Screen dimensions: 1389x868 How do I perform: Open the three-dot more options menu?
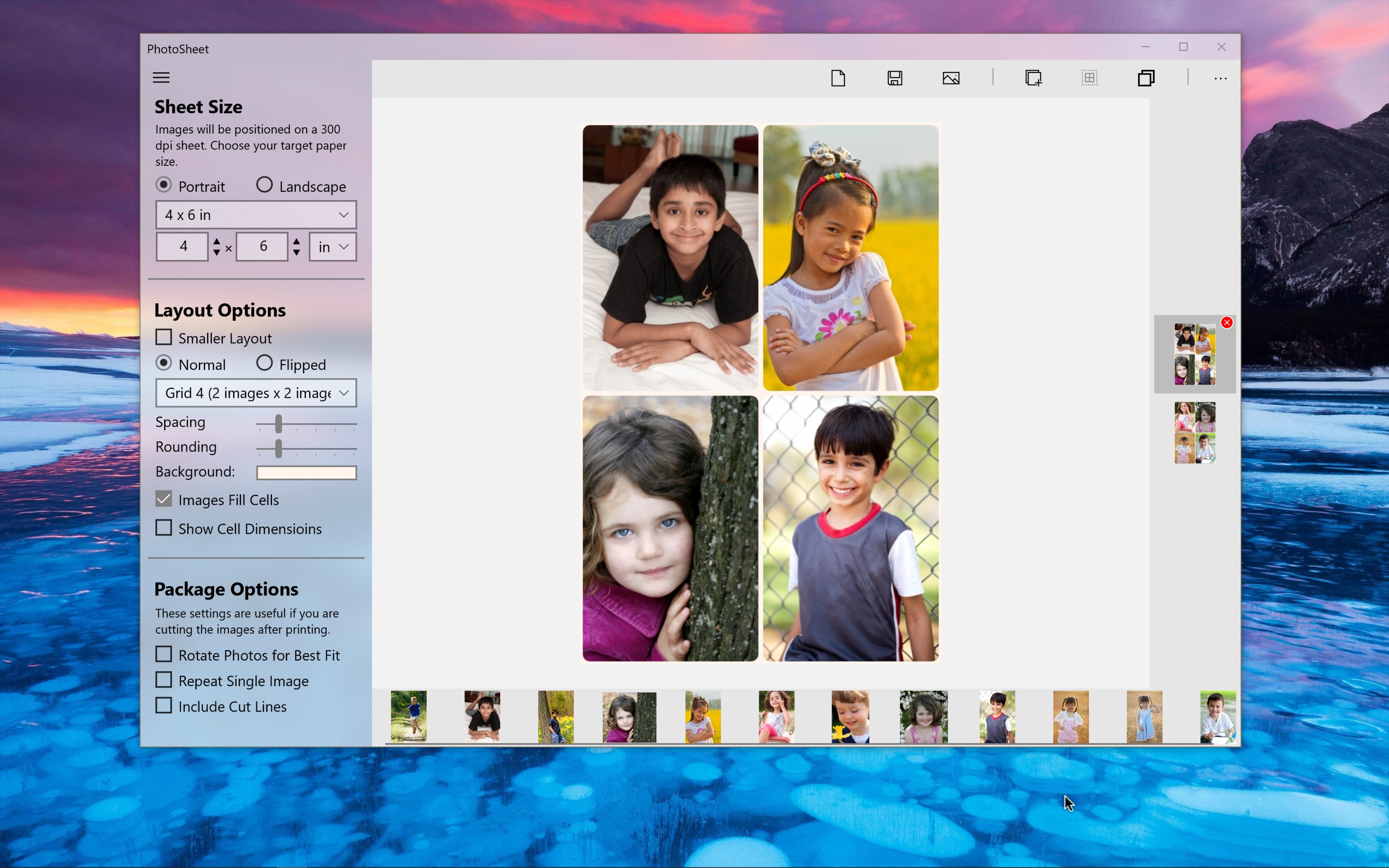pyautogui.click(x=1220, y=78)
